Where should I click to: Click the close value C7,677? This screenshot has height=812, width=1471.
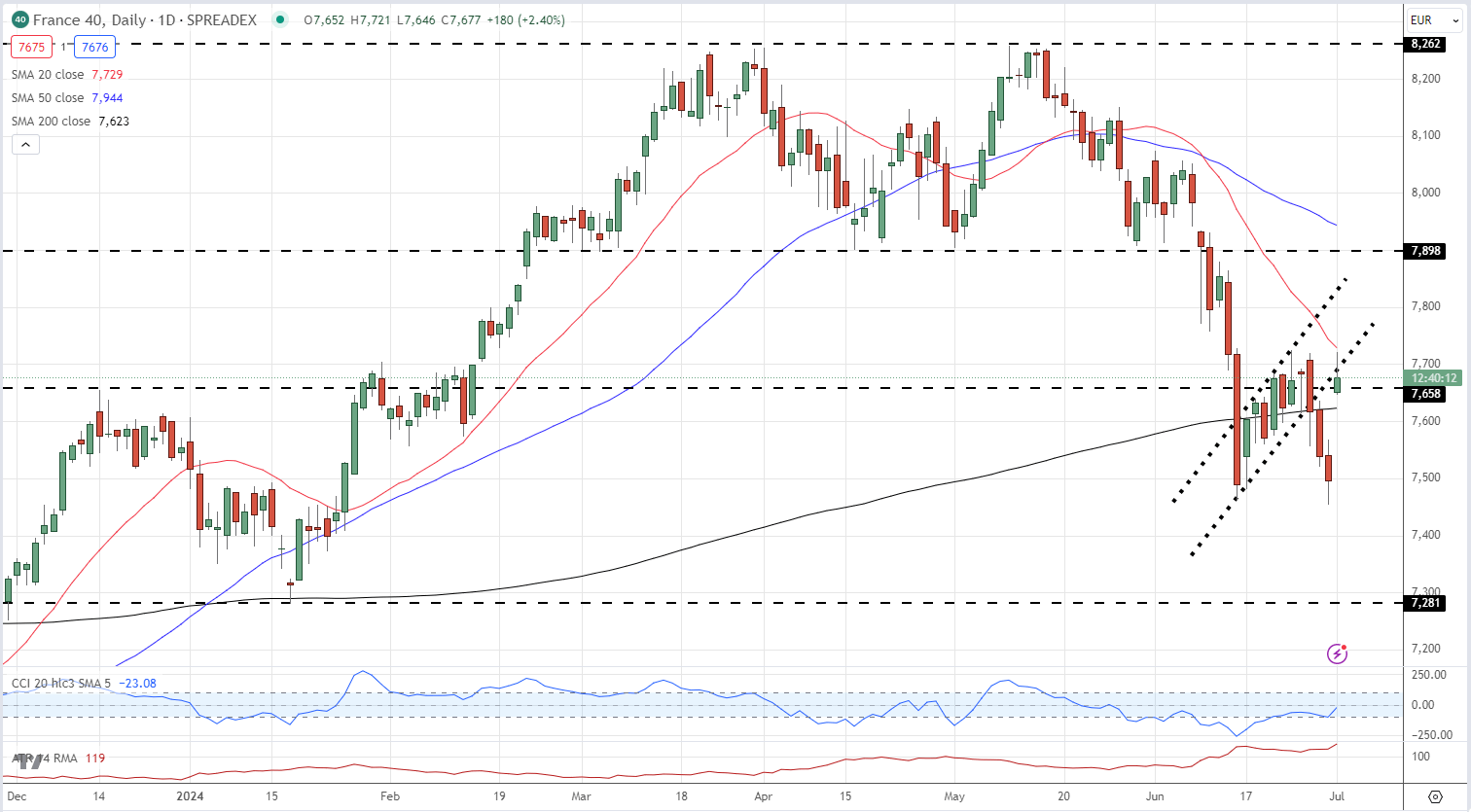click(459, 19)
